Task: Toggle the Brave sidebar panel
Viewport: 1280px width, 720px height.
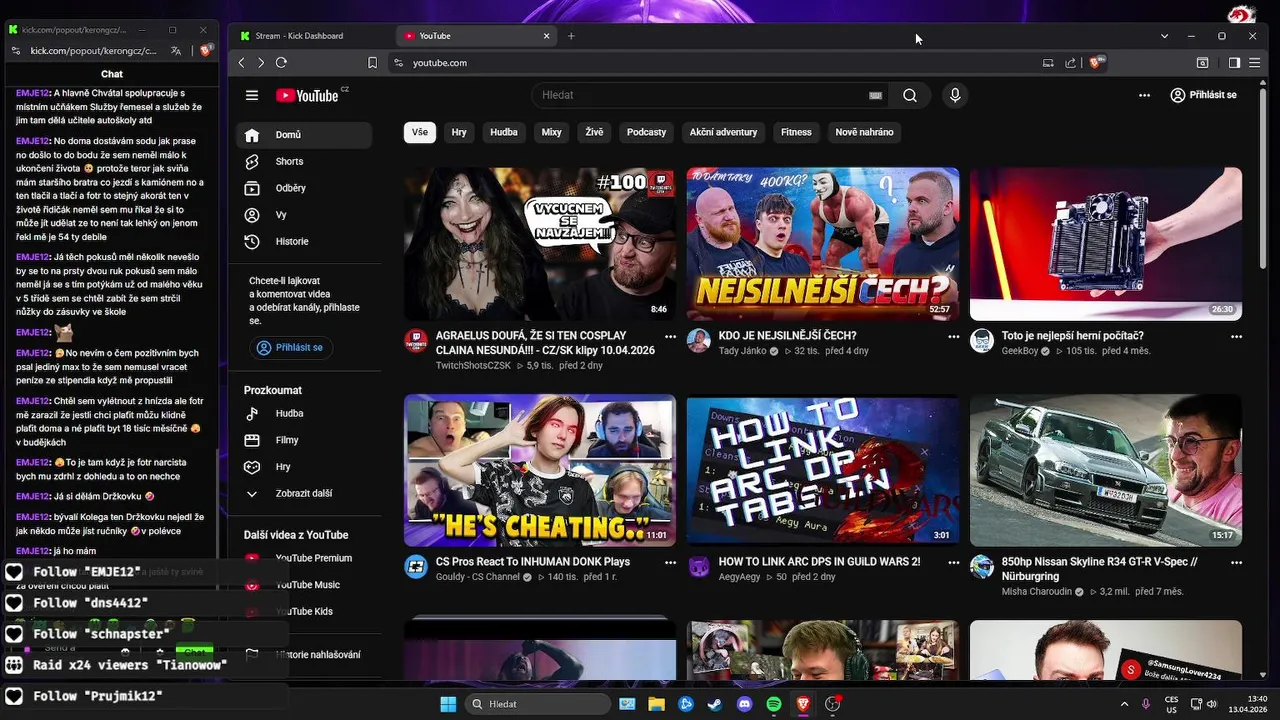Action: click(1234, 62)
